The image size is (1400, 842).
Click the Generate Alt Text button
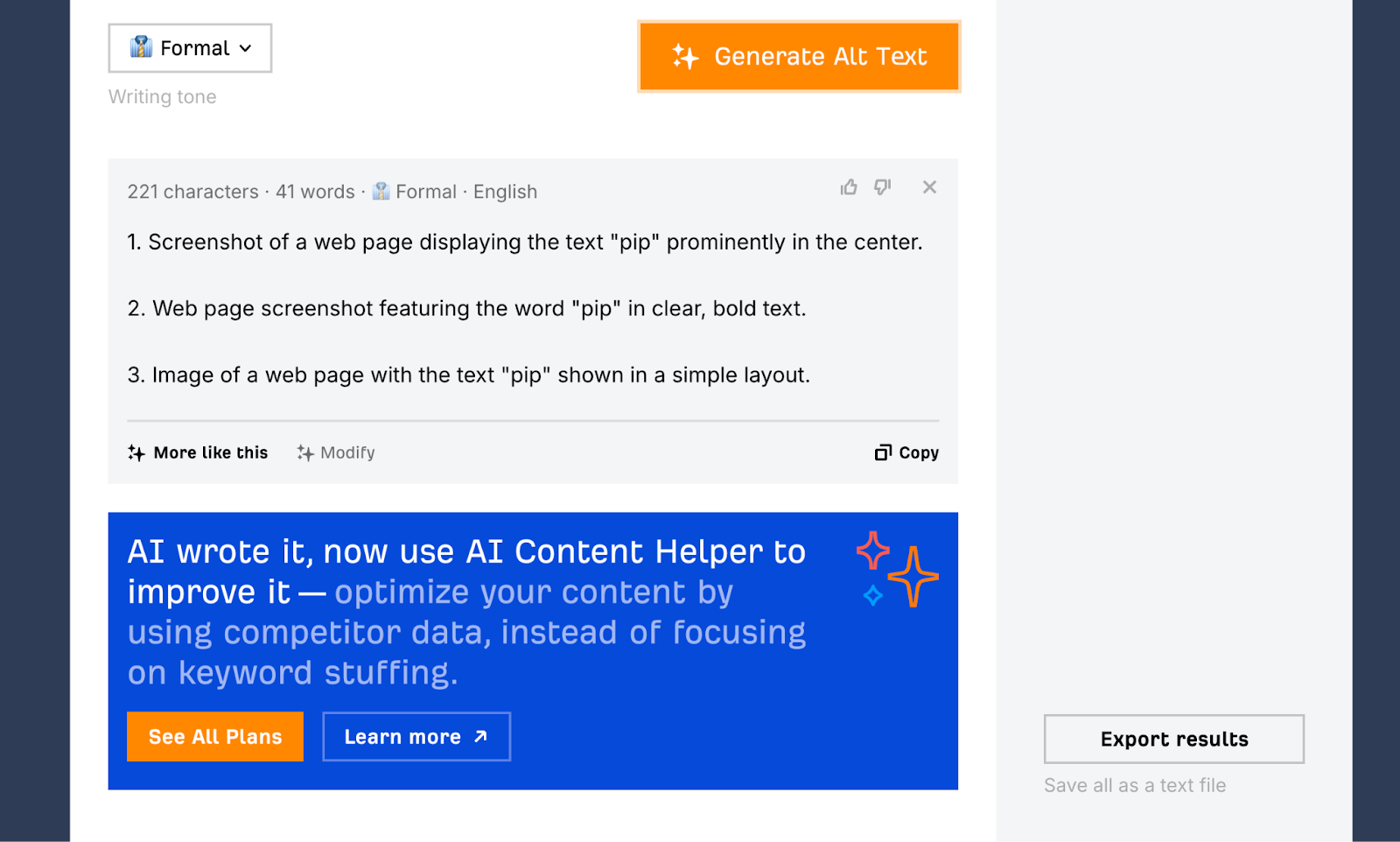coord(799,57)
